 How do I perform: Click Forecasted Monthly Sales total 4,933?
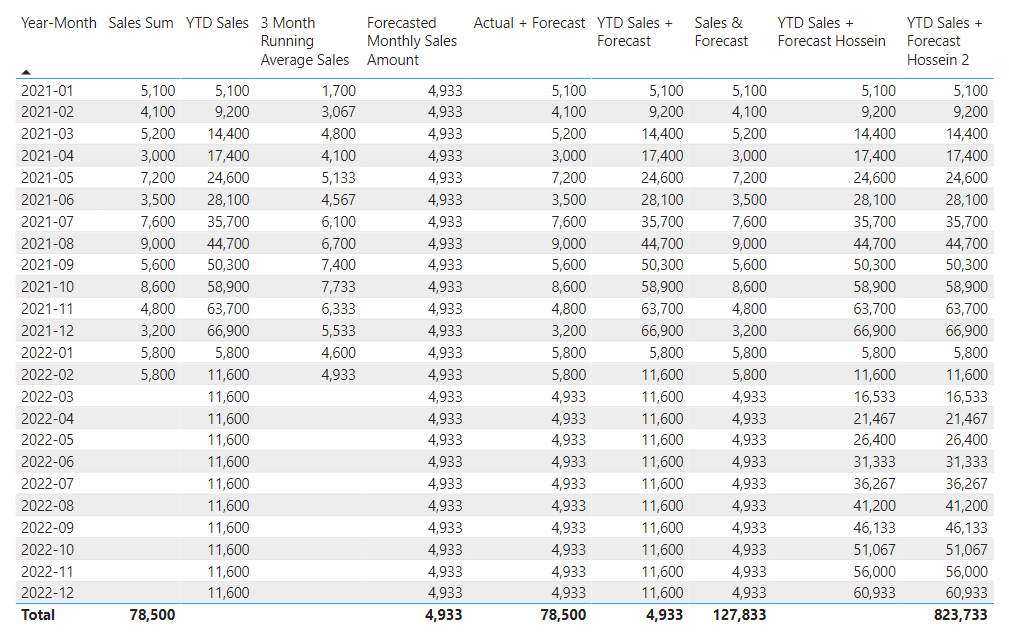[443, 615]
